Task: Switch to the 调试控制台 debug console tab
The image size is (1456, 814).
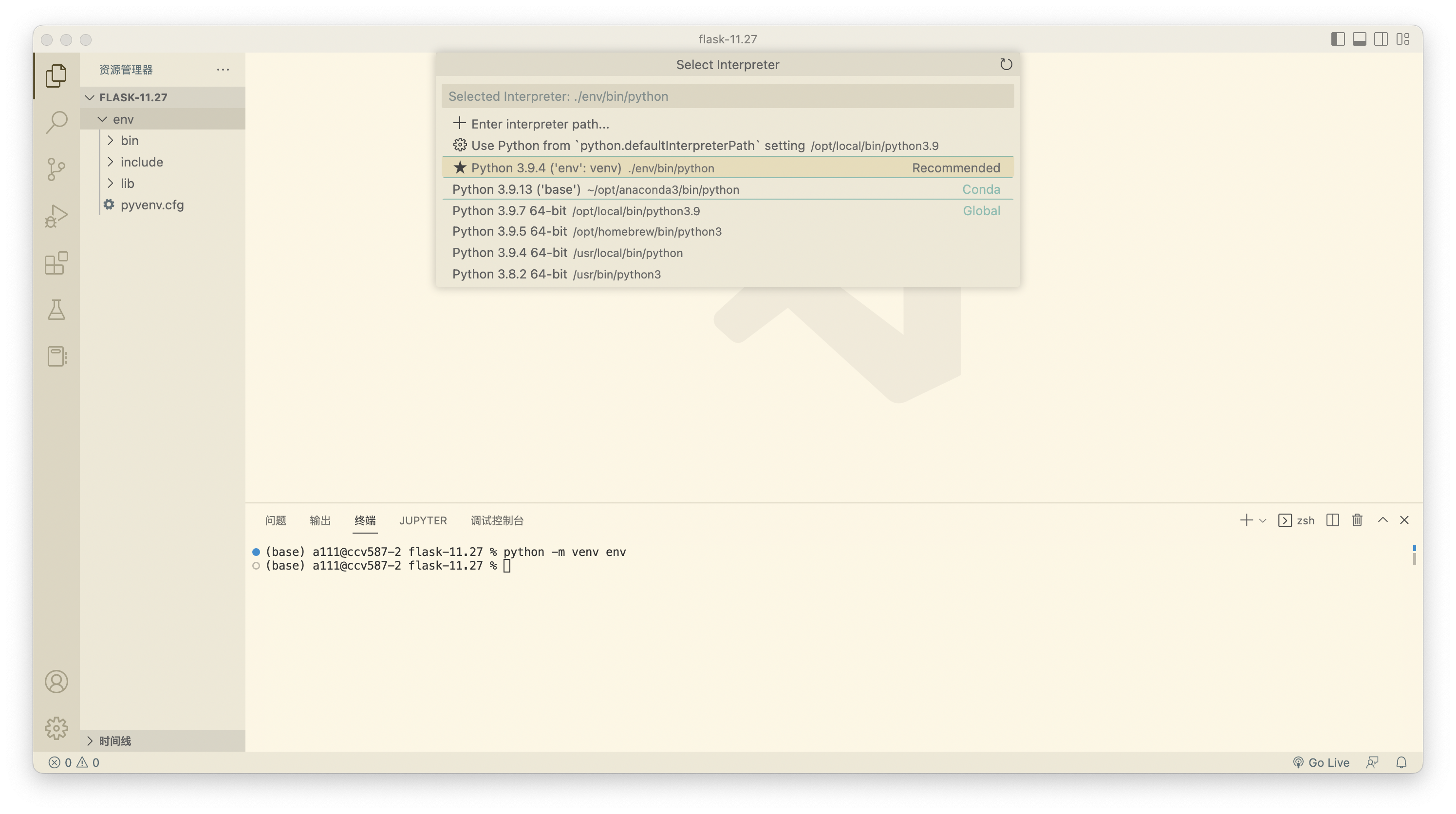Action: [497, 520]
